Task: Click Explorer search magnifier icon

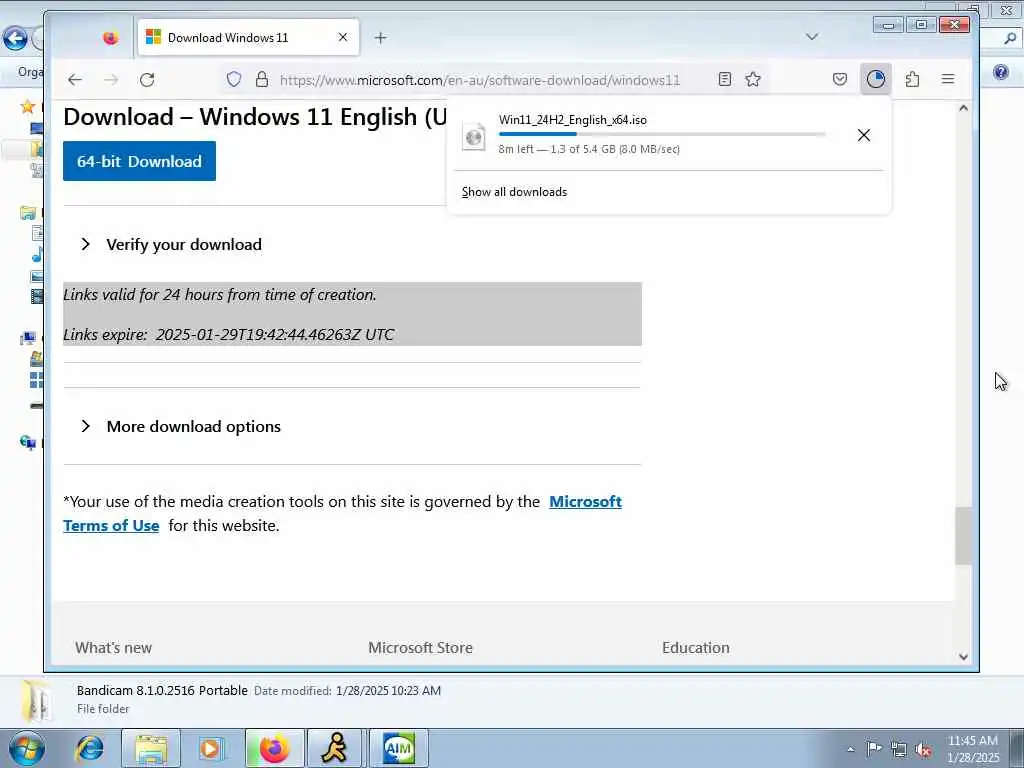Action: 1010,39
